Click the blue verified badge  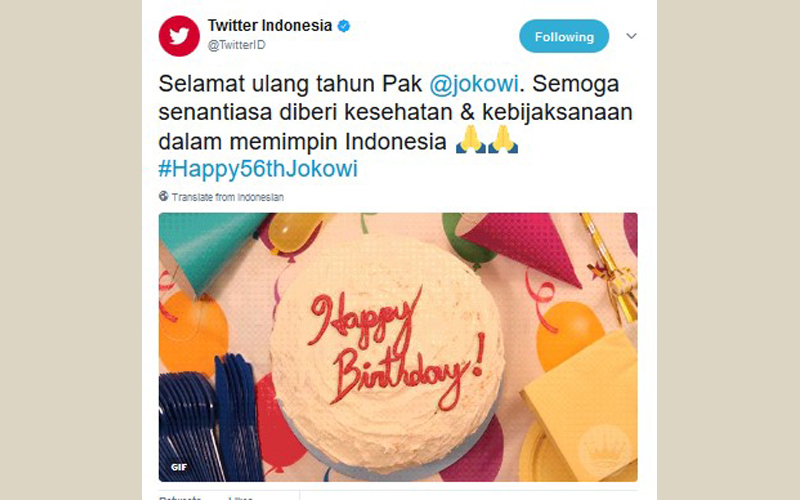344,26
